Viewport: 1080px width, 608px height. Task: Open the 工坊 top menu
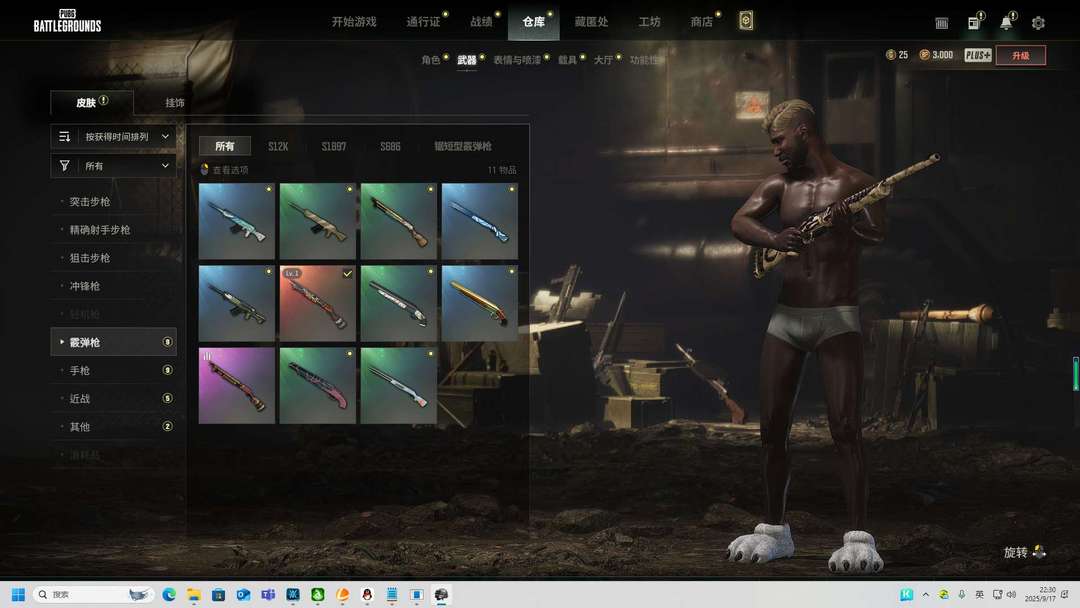point(650,22)
